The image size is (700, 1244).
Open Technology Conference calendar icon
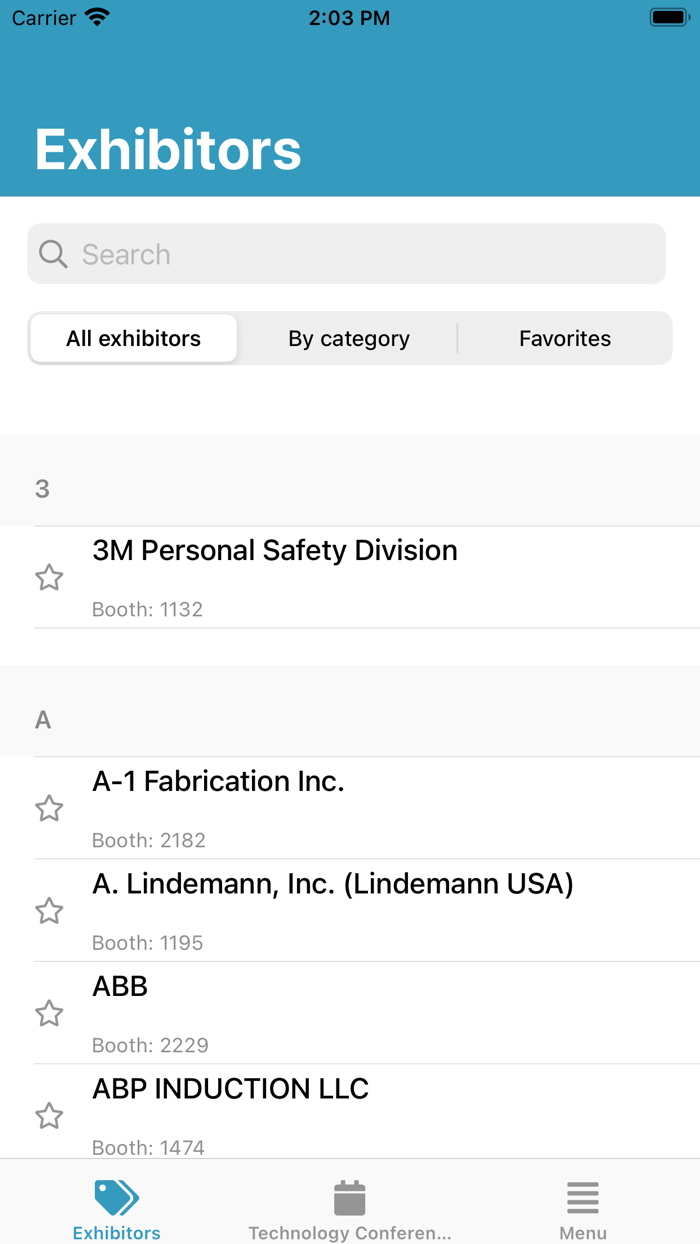[349, 1198]
